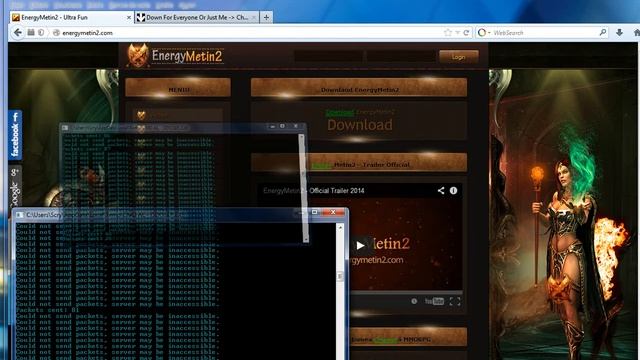The width and height of the screenshot is (640, 360).
Task: Close the Down For Everyone tab
Action: [254, 18]
